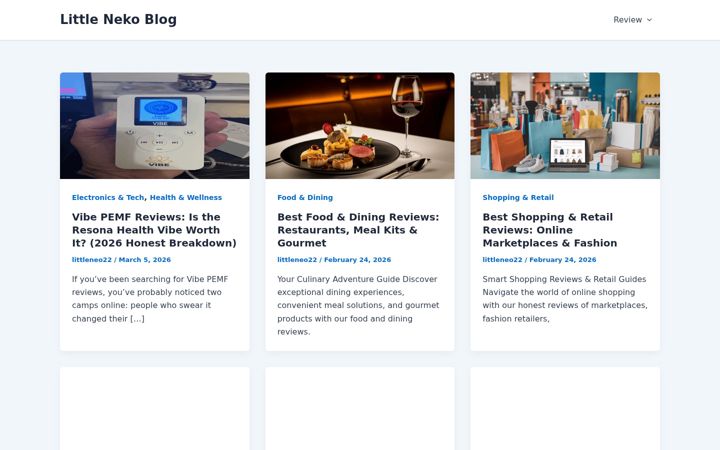Image resolution: width=720 pixels, height=450 pixels.
Task: Click February 24, 2026 on Shopping & Retail post
Action: click(563, 259)
